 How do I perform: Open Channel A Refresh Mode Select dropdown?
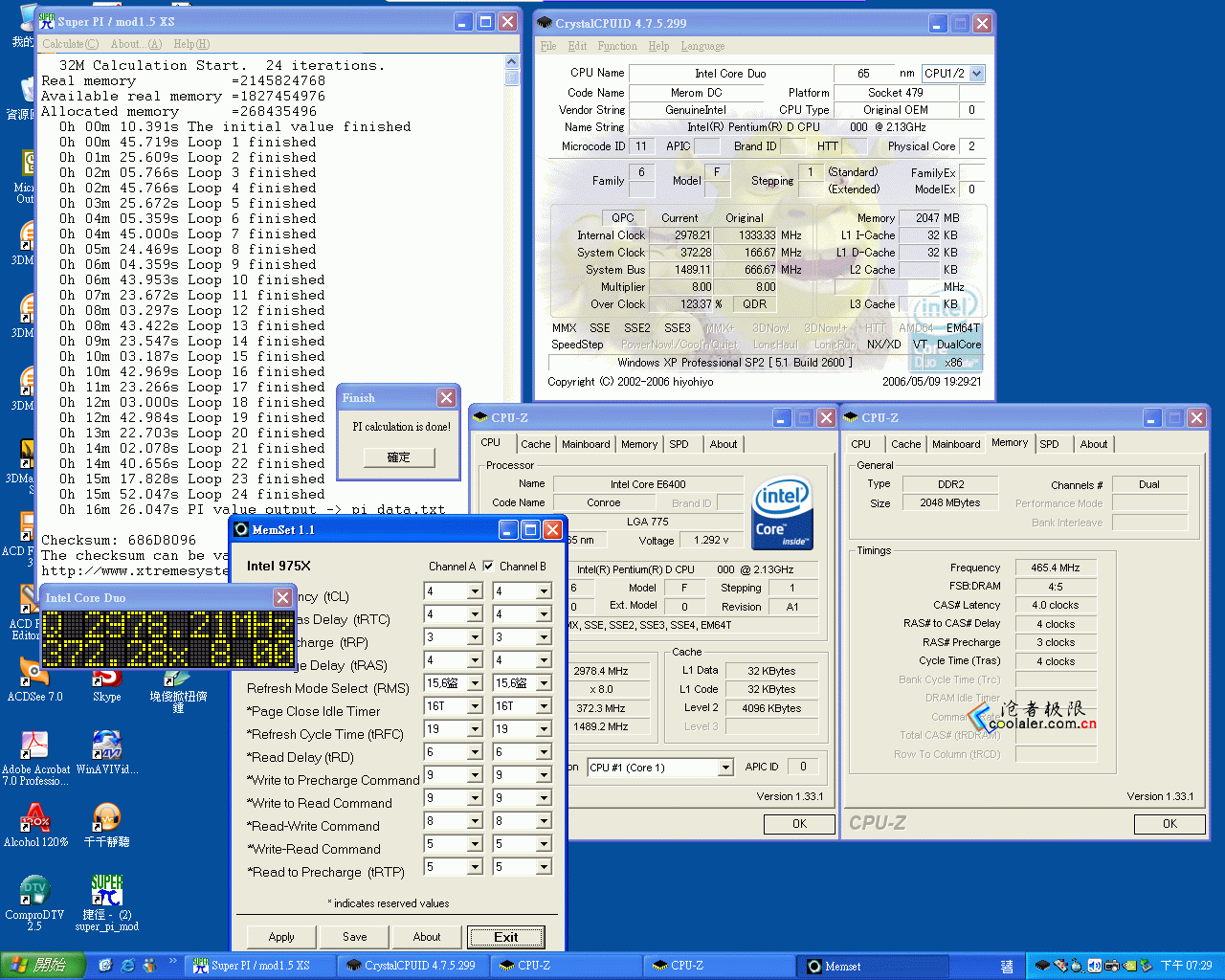[x=475, y=682]
